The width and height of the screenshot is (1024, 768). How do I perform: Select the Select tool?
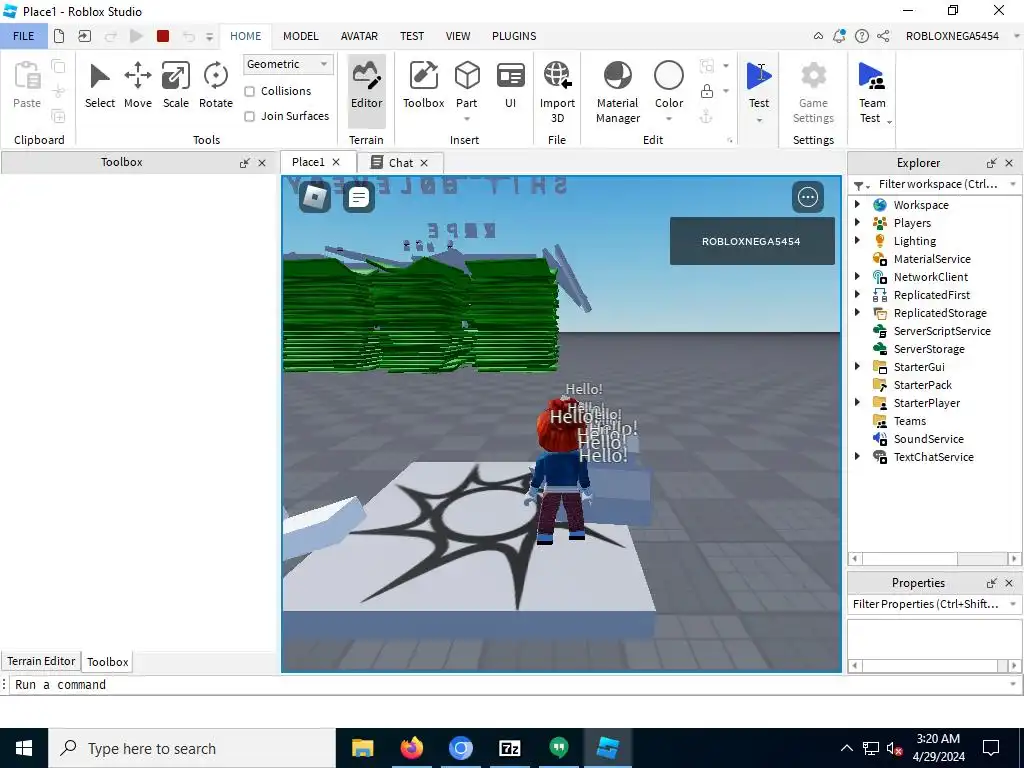pyautogui.click(x=99, y=86)
